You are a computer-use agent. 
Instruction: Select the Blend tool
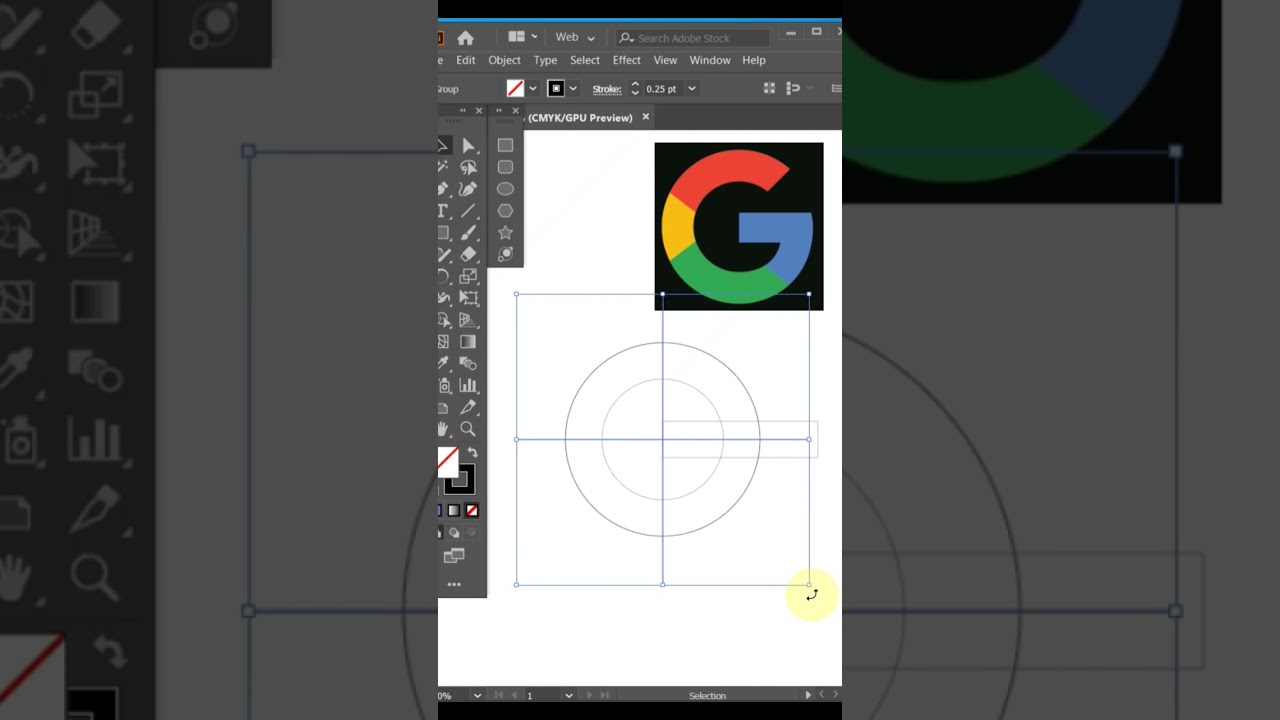pos(468,364)
